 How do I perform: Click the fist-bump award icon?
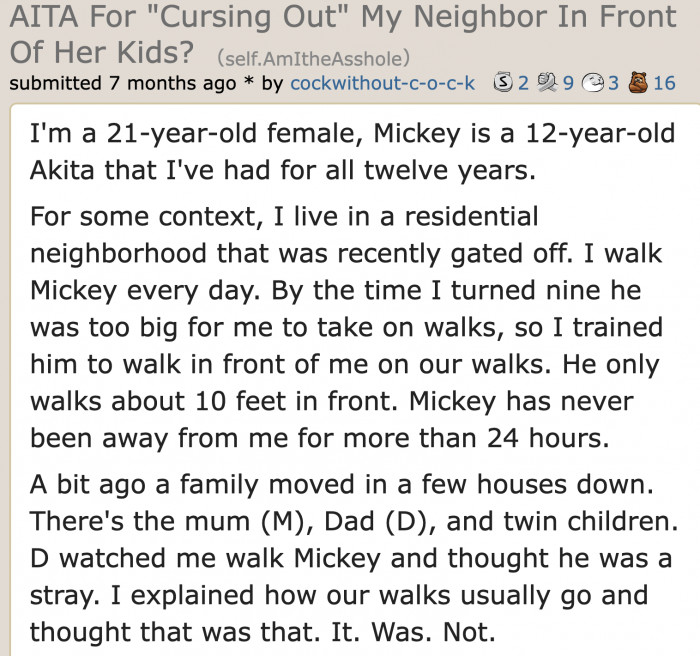548,83
